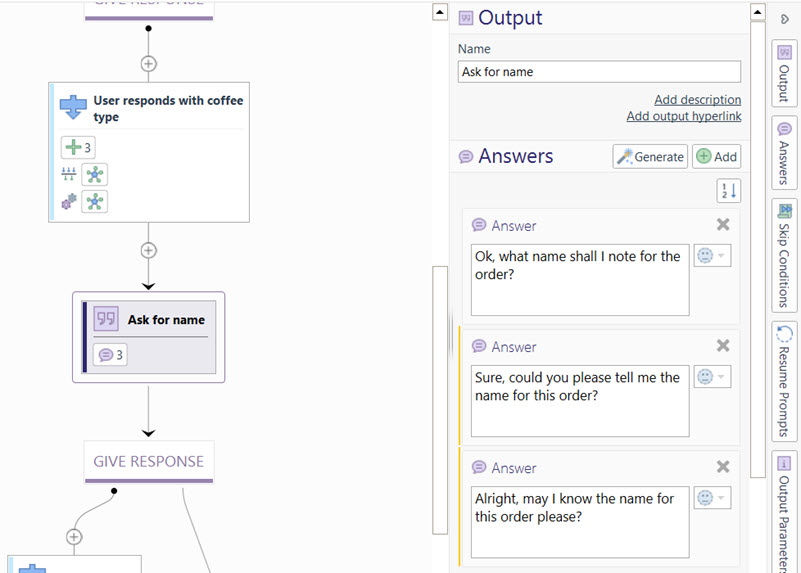This screenshot has width=801, height=573.
Task: Click the Add answer button
Action: pos(716,156)
